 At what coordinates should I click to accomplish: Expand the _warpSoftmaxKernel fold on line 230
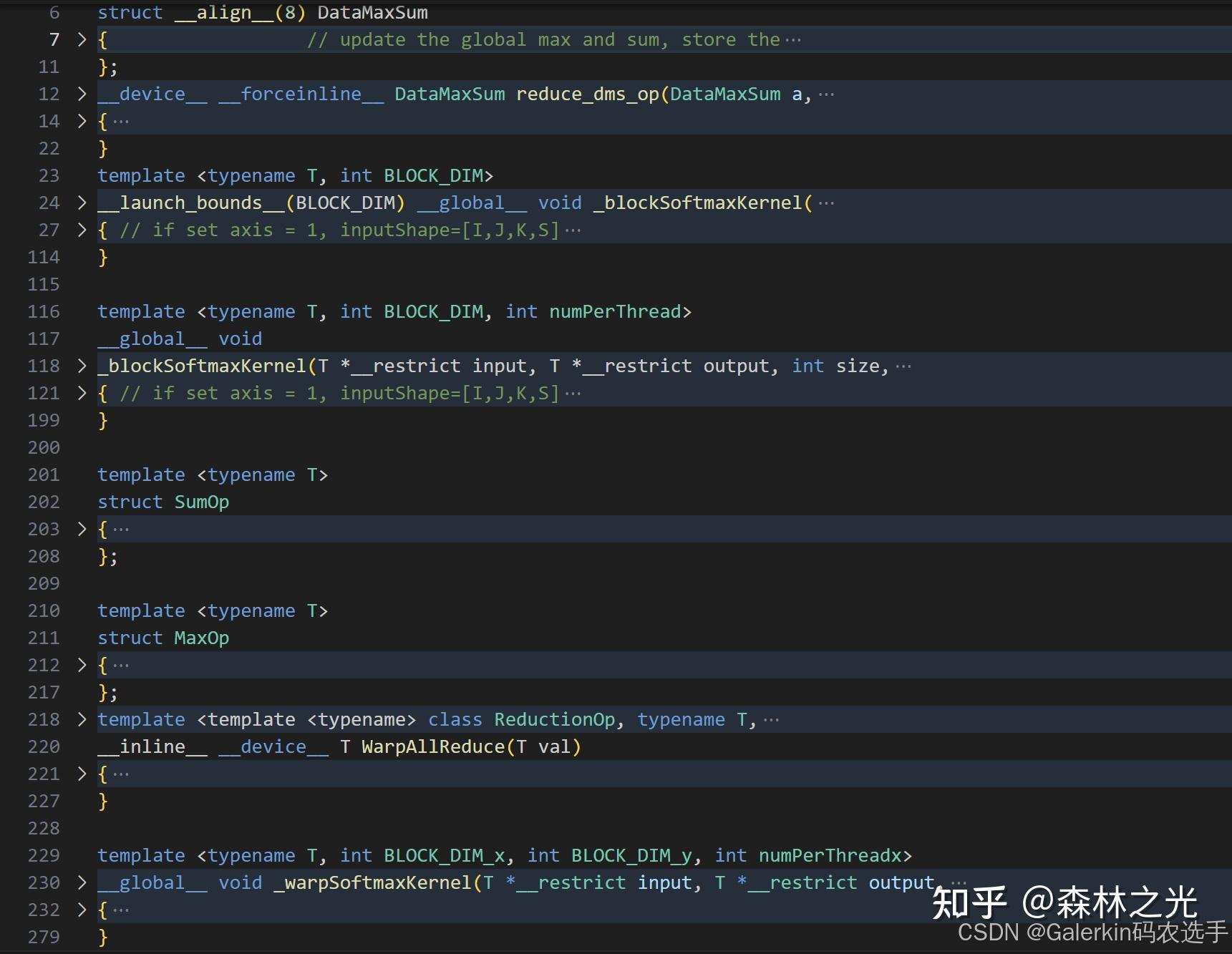tap(81, 882)
